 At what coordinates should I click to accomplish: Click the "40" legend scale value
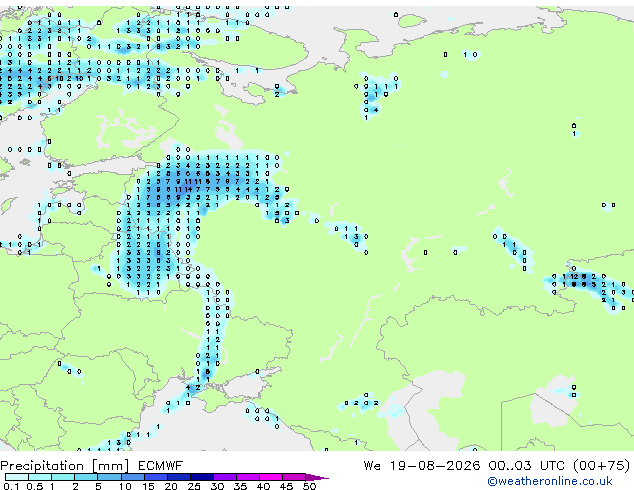coord(264,486)
